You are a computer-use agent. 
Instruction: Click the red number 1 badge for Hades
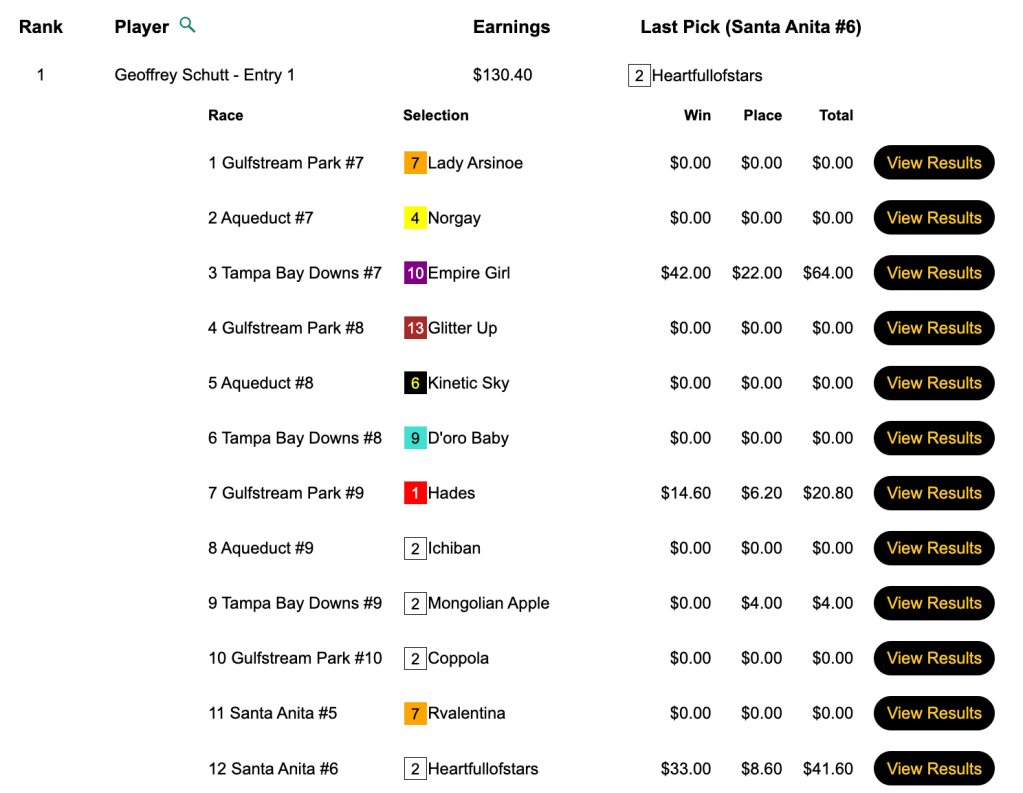[x=415, y=493]
